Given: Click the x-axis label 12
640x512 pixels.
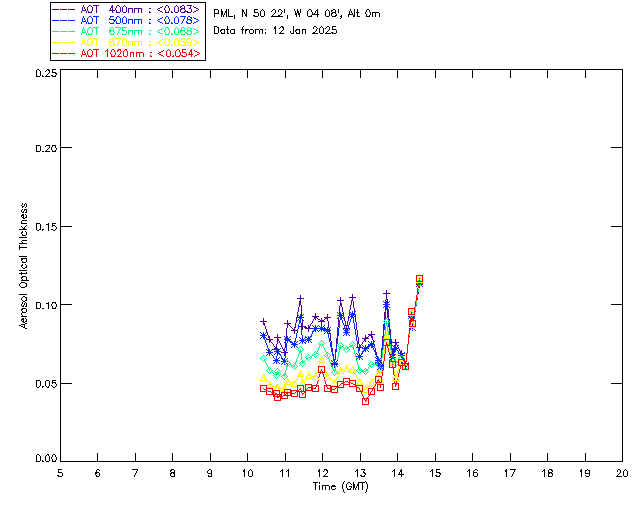Looking at the screenshot, I should pyautogui.click(x=322, y=473).
